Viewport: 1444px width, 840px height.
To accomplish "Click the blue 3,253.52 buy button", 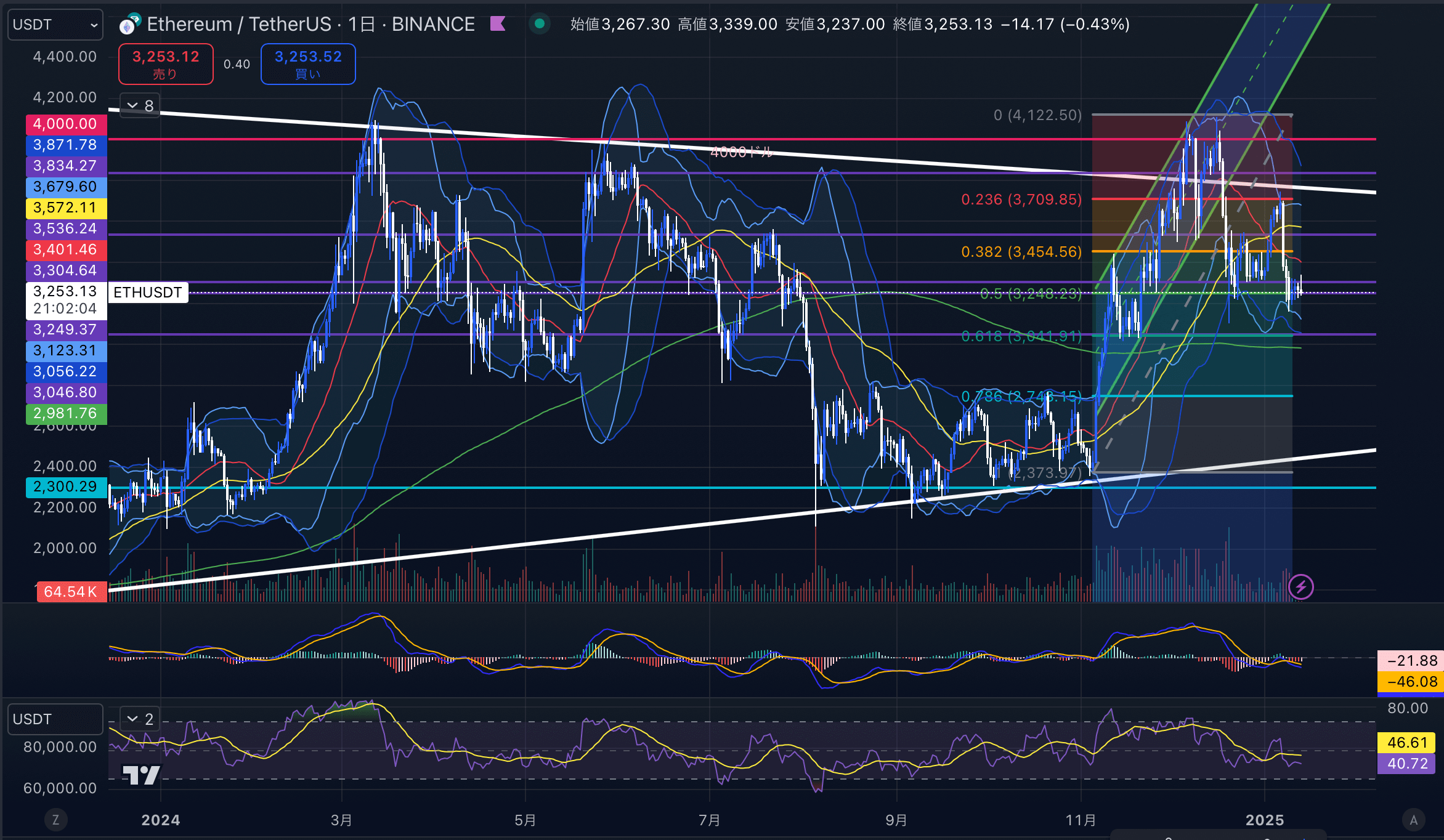I will tap(308, 64).
